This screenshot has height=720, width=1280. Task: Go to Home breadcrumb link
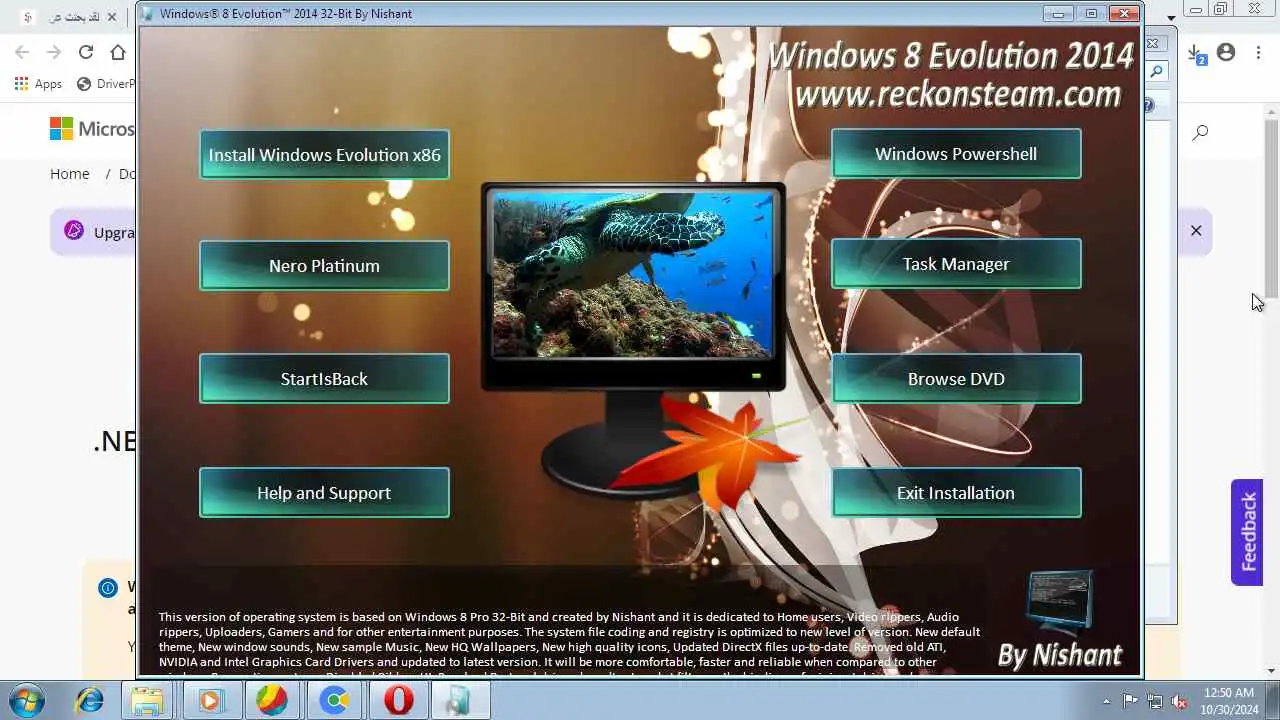click(x=70, y=174)
